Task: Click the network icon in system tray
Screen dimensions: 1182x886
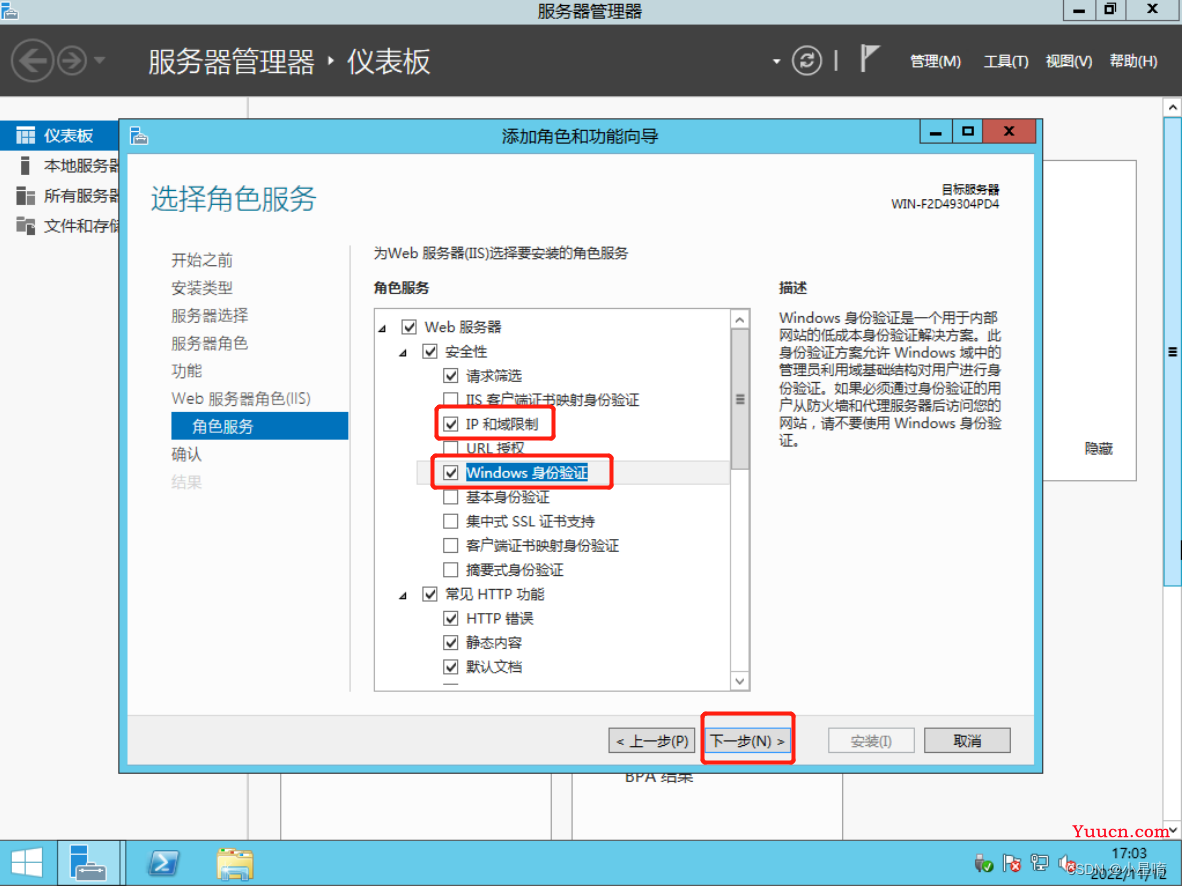Action: click(x=1040, y=863)
